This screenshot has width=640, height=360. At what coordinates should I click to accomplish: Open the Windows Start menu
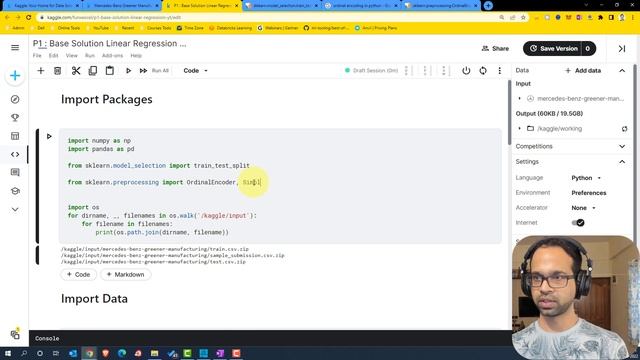(7, 353)
